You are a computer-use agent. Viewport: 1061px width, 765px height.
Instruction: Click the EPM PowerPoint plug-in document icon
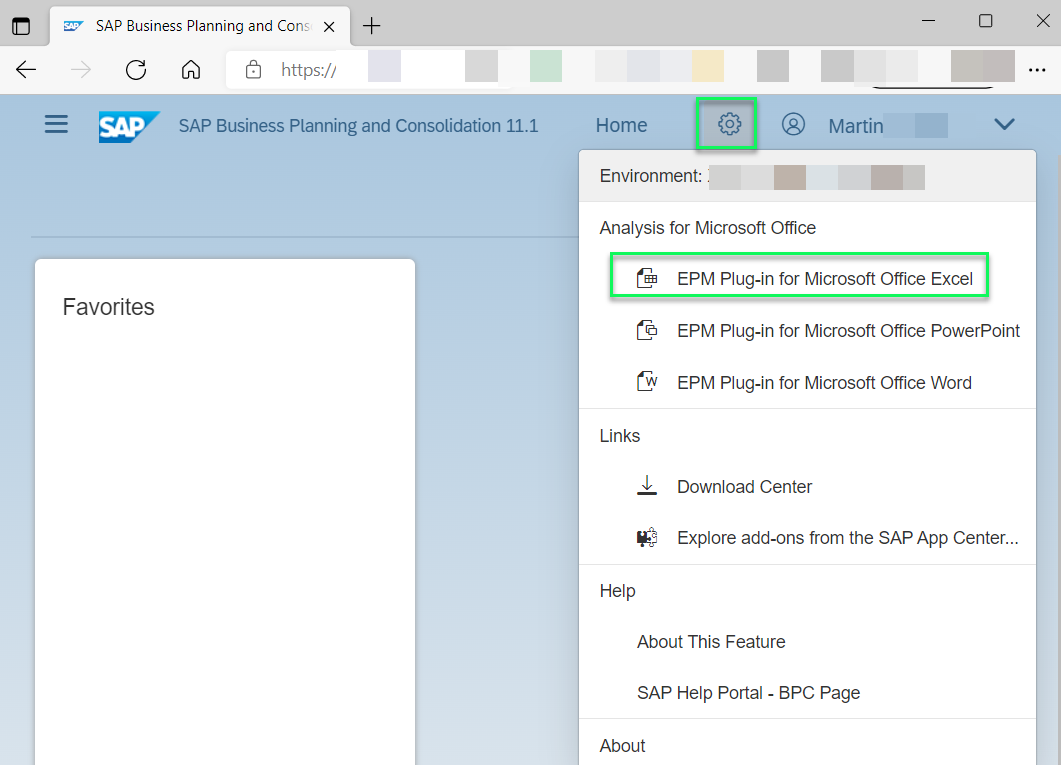click(647, 330)
